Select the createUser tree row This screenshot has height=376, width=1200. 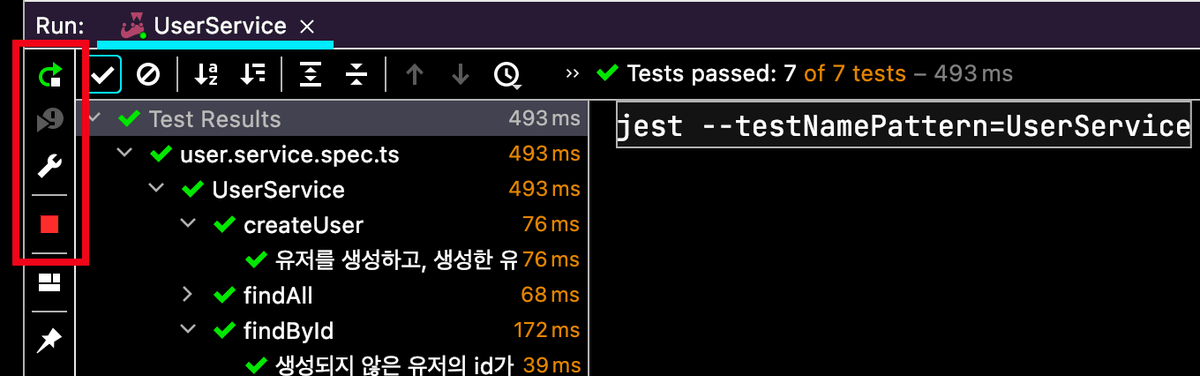point(333,224)
